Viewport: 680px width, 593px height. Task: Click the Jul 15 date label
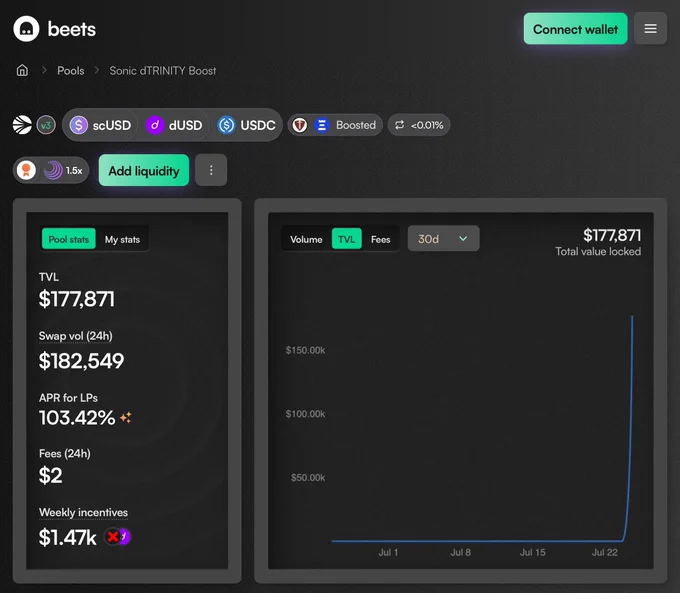coord(533,552)
